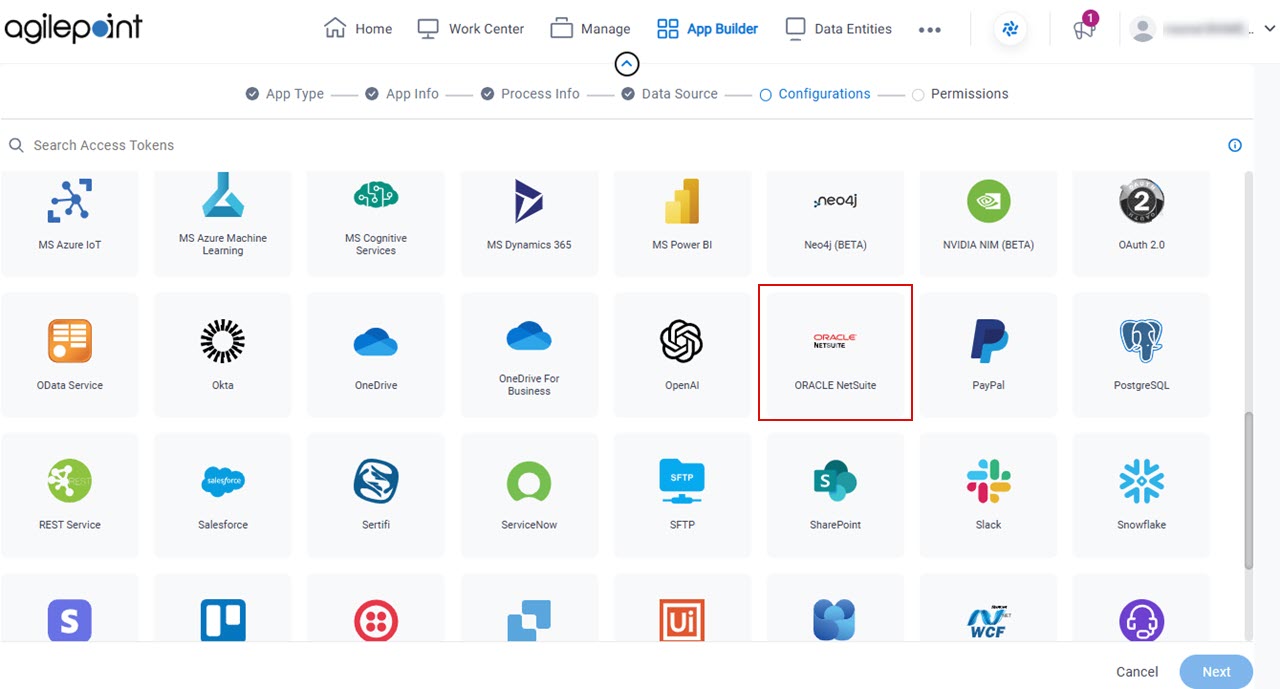The height and width of the screenshot is (689, 1280).
Task: Pick the OneDrive tile
Action: (x=376, y=354)
